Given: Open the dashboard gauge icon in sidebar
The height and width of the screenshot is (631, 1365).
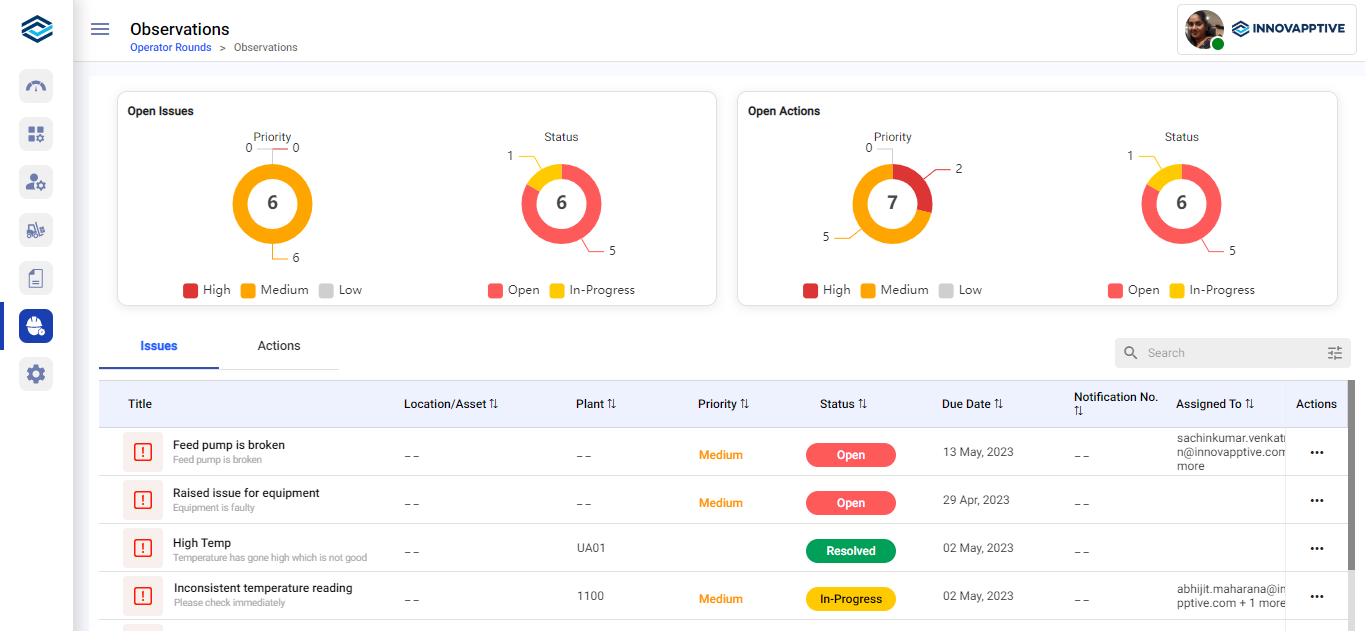Looking at the screenshot, I should (36, 86).
